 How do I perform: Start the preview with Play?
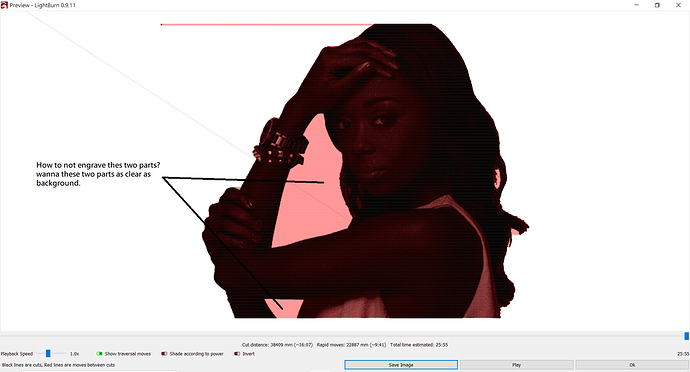(x=517, y=365)
